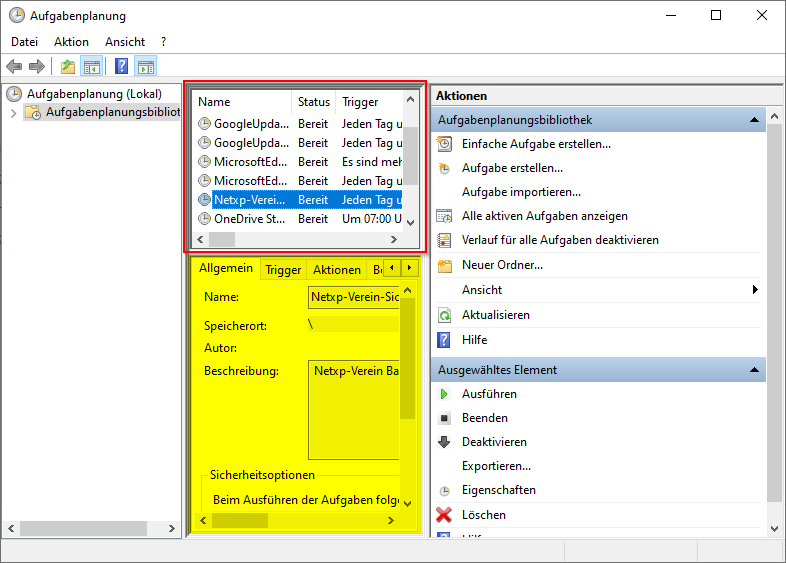
Task: Click the details pane vertical scrollbar down arrow
Action: 408,503
